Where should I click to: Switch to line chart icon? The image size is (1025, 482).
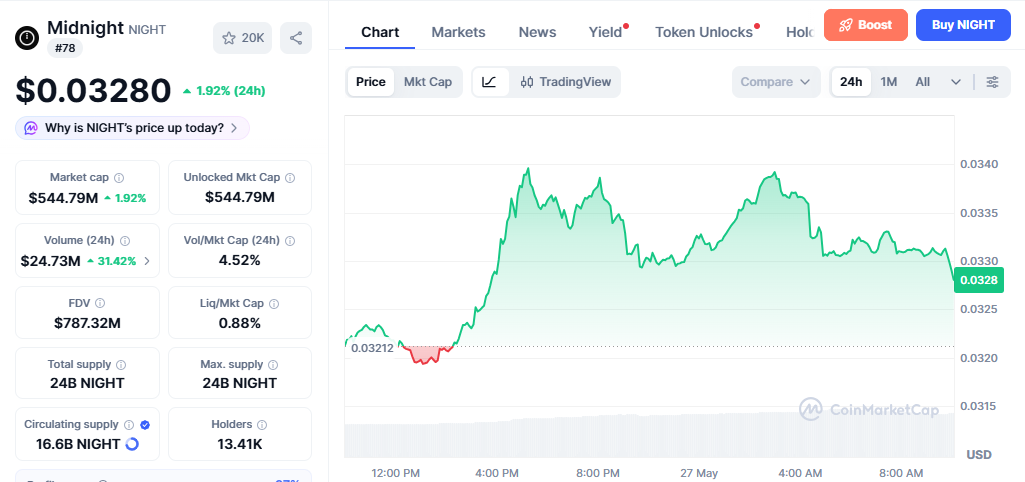tap(490, 82)
